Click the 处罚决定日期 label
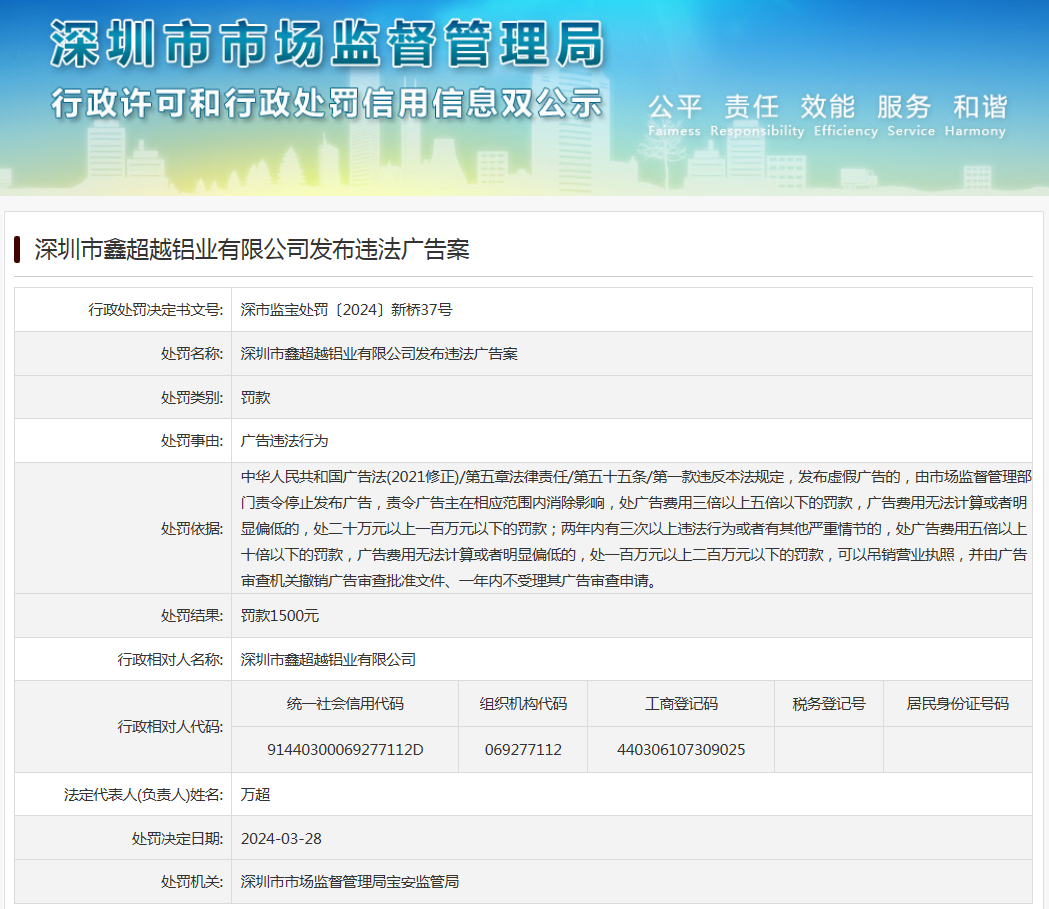The image size is (1049, 909). 177,839
